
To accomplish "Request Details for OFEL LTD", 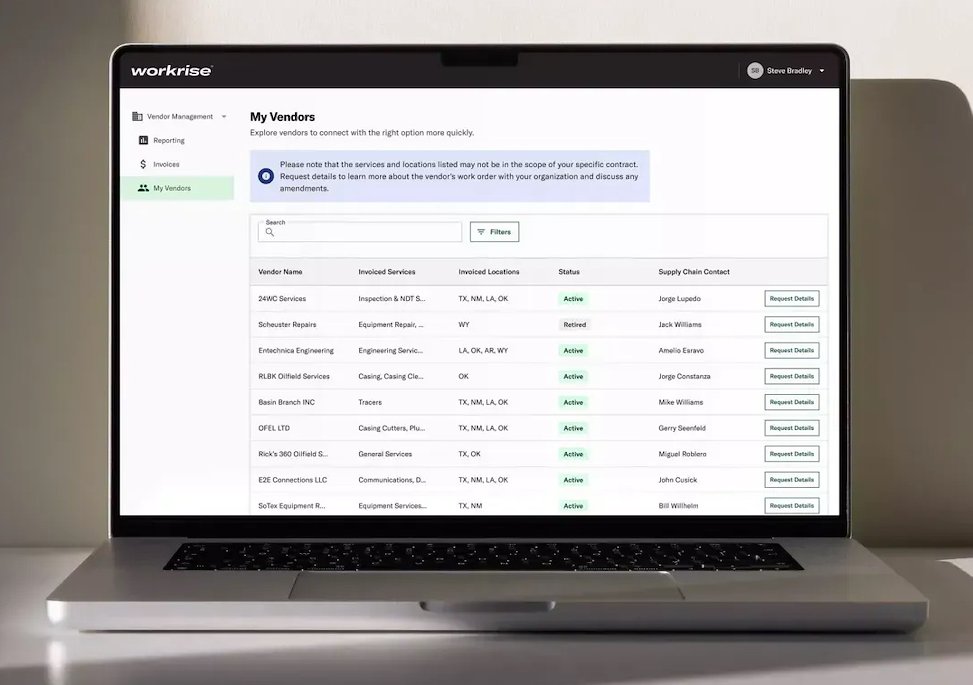I will point(792,428).
